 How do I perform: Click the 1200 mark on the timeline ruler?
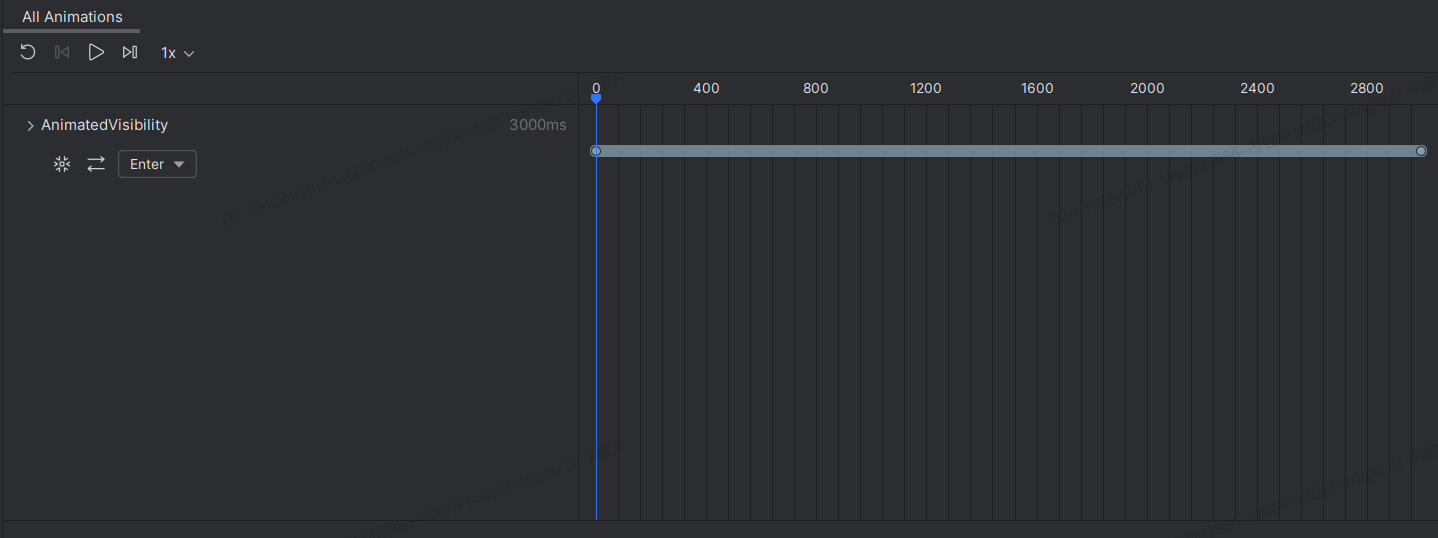tap(926, 88)
